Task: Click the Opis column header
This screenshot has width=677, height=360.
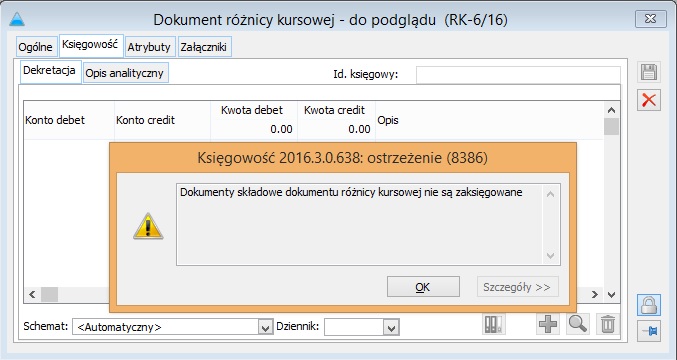Action: [490, 120]
